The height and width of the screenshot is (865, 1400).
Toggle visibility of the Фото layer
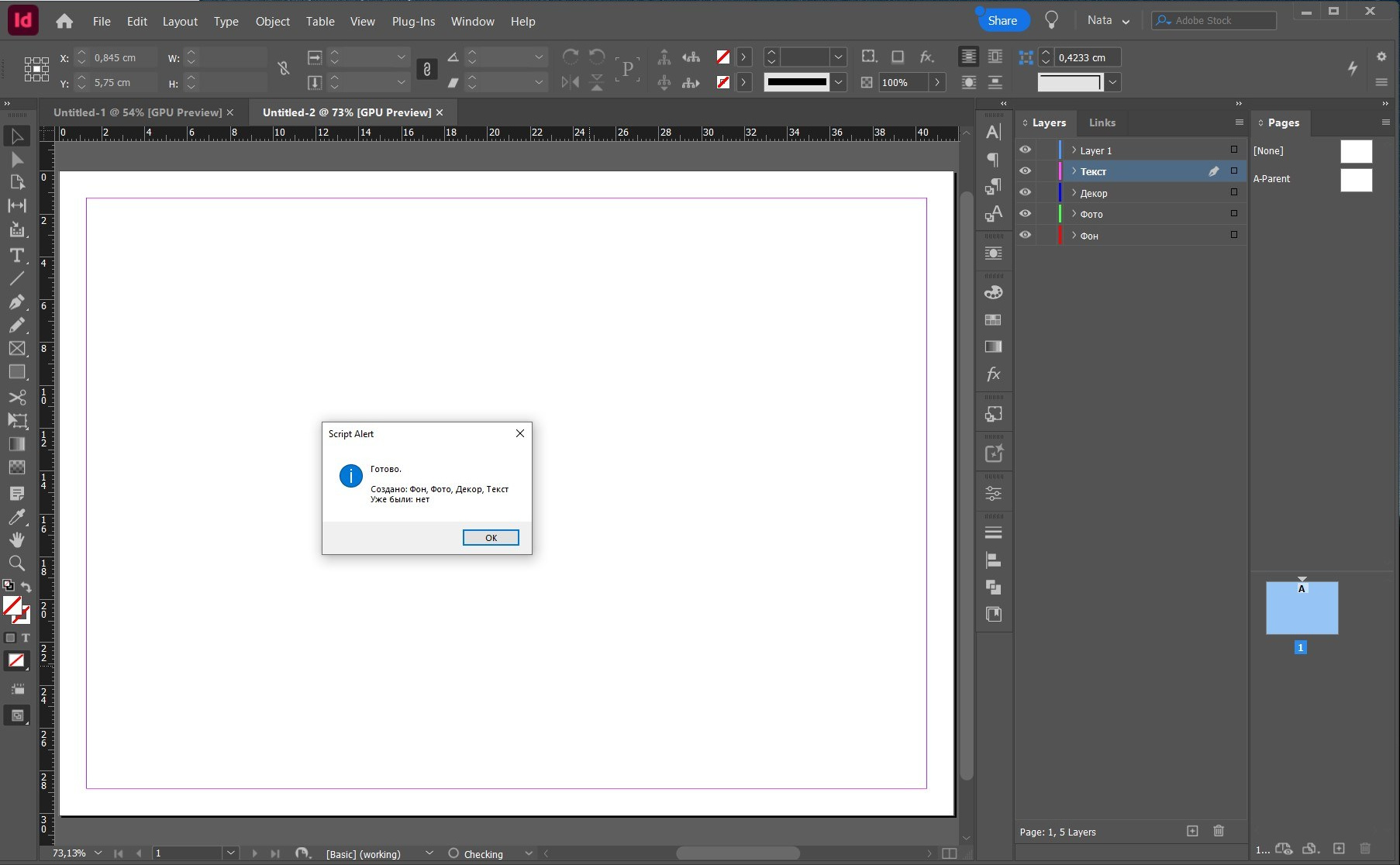(x=1026, y=213)
